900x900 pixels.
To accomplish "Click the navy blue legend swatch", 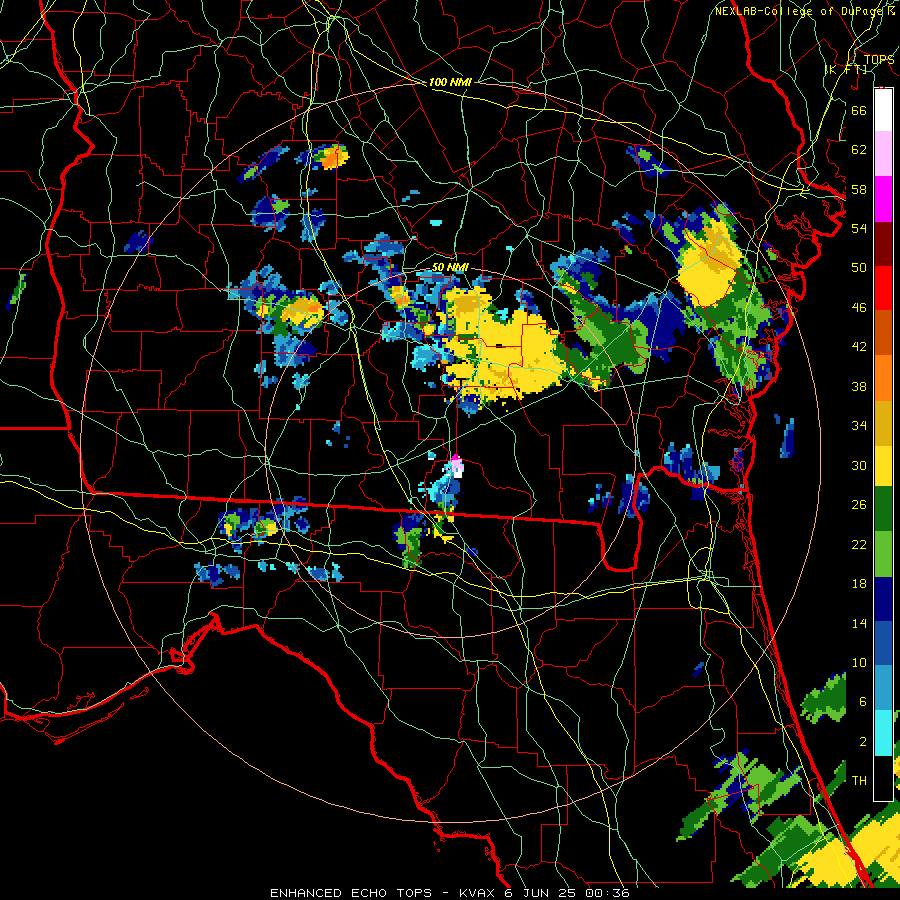I will 883,599.
